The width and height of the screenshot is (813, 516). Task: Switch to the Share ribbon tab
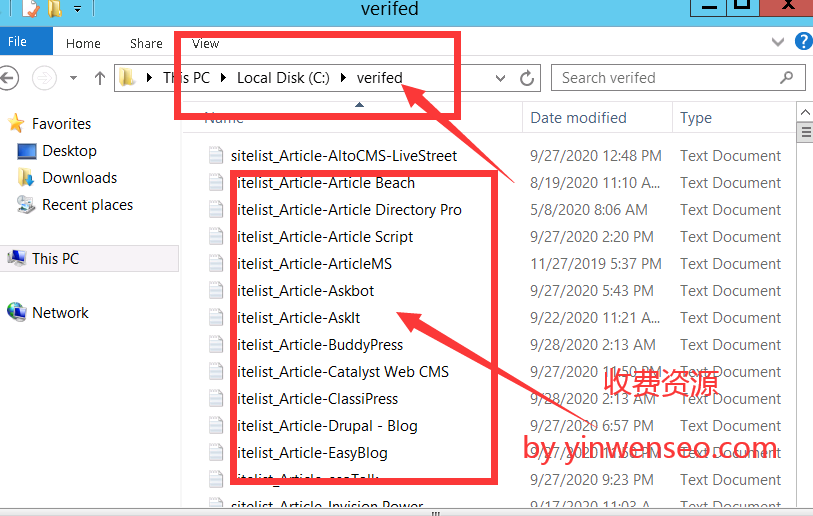pyautogui.click(x=146, y=43)
